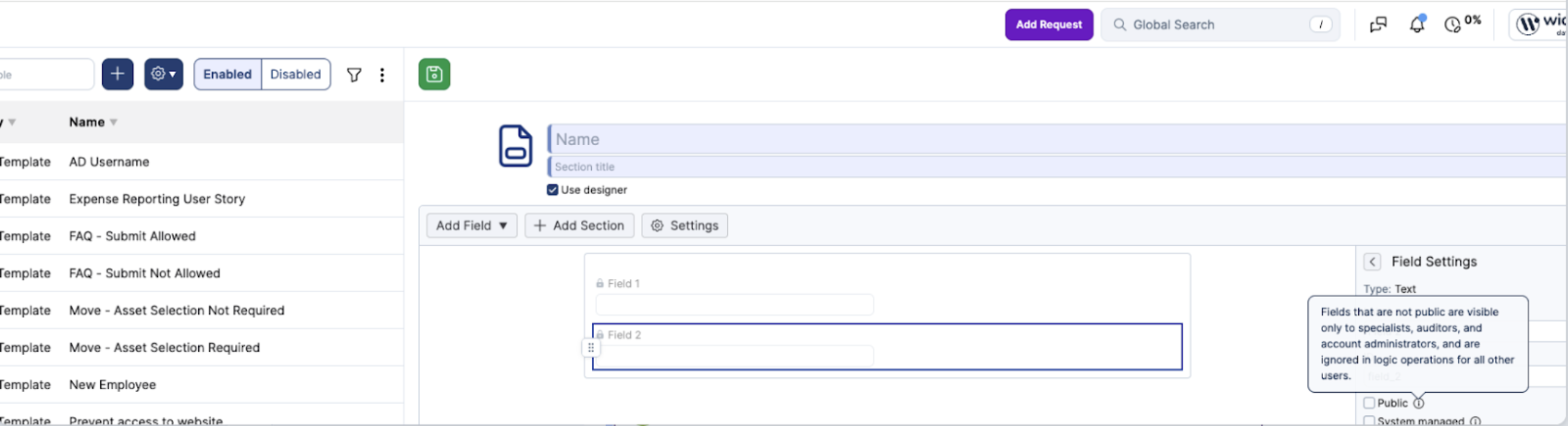Collapse the Field Settings panel arrow
The image size is (1568, 426).
[x=1372, y=262]
